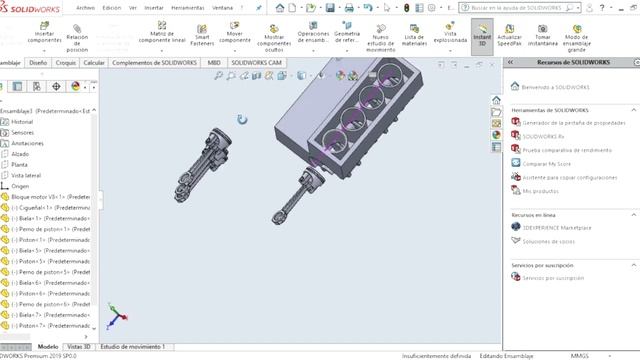Click Insertar componentes tool

pyautogui.click(x=44, y=33)
